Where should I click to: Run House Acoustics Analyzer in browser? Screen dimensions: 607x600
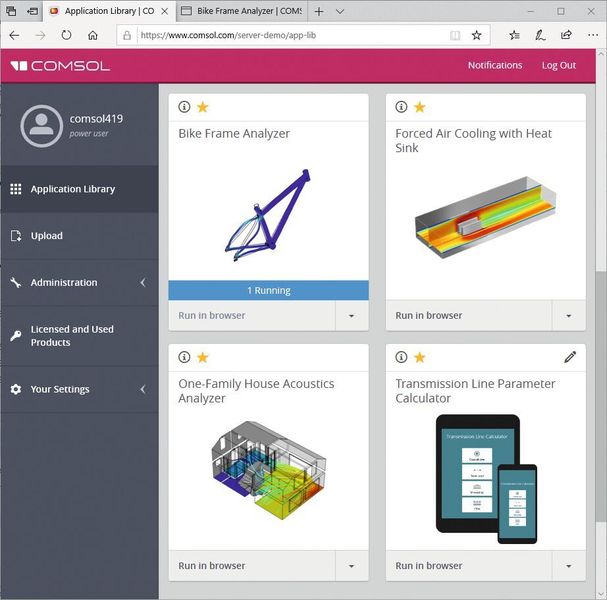[252, 566]
